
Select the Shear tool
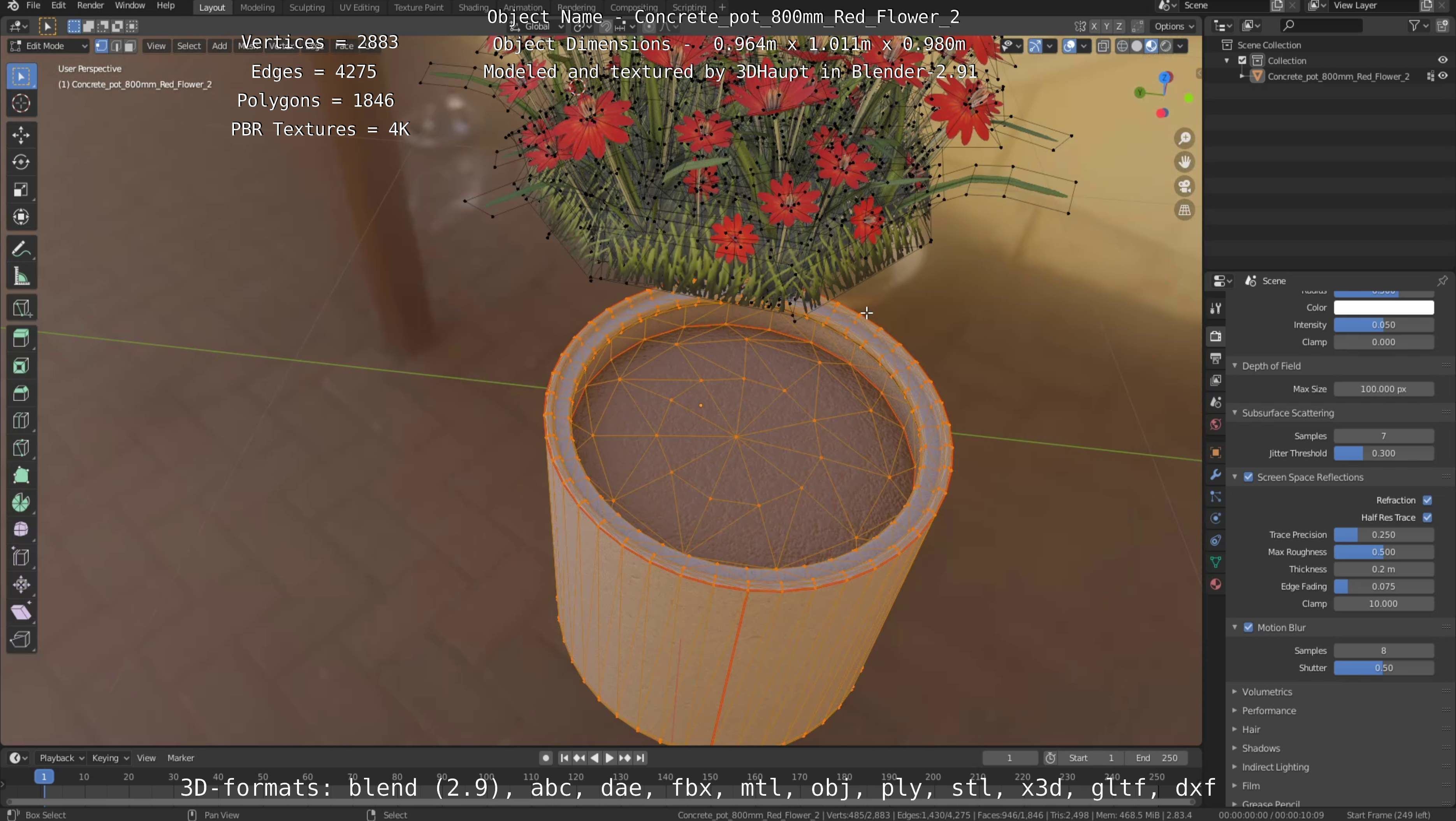tap(21, 612)
